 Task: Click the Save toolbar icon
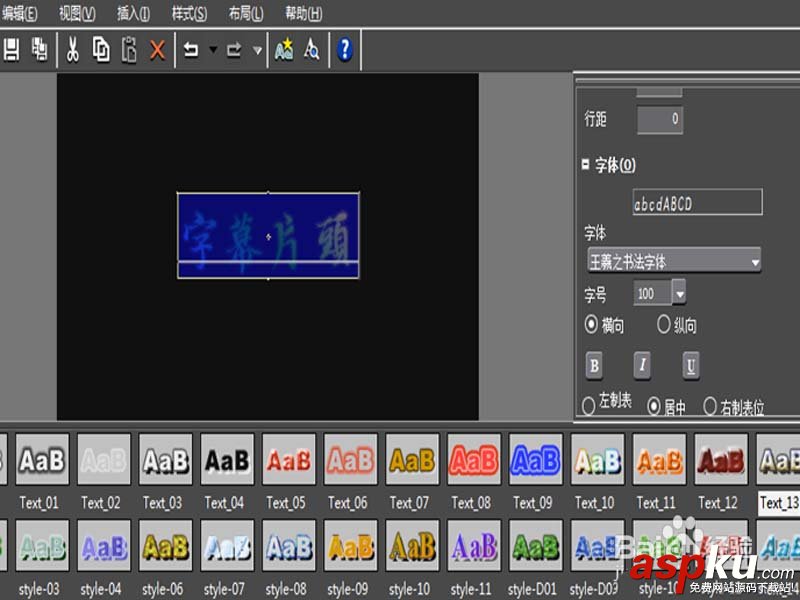coord(14,49)
